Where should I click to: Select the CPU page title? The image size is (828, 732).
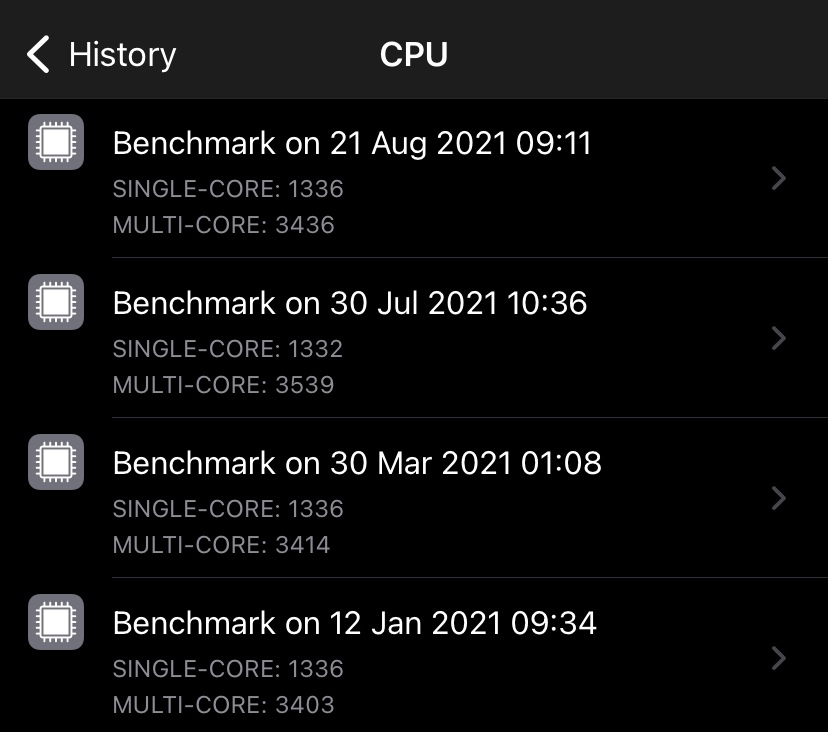413,54
